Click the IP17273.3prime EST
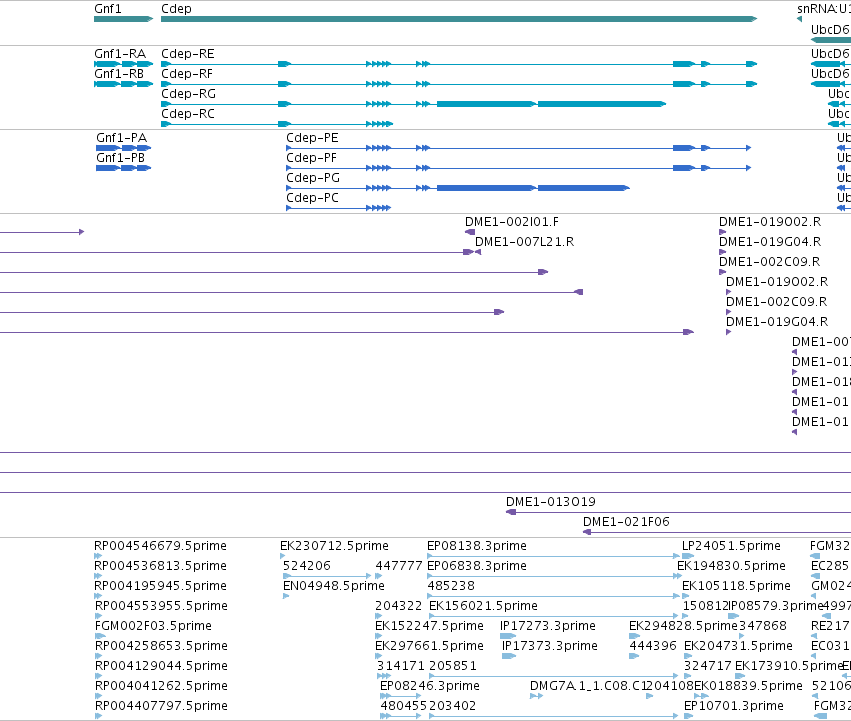This screenshot has height=721, width=851. tap(548, 626)
